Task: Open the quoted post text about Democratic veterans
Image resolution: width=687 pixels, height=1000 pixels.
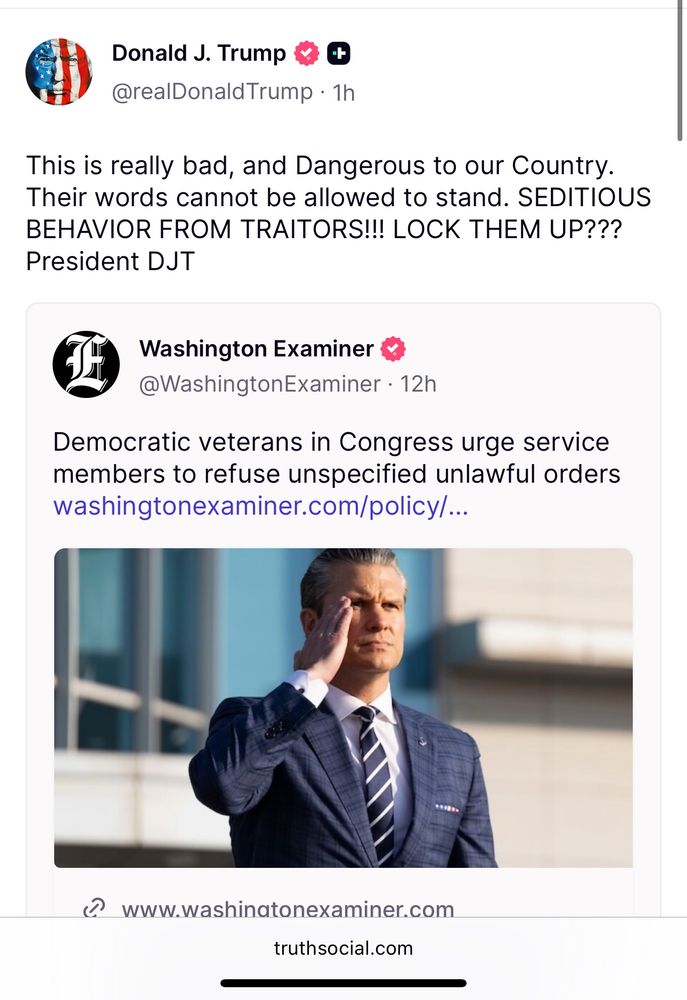Action: click(330, 457)
